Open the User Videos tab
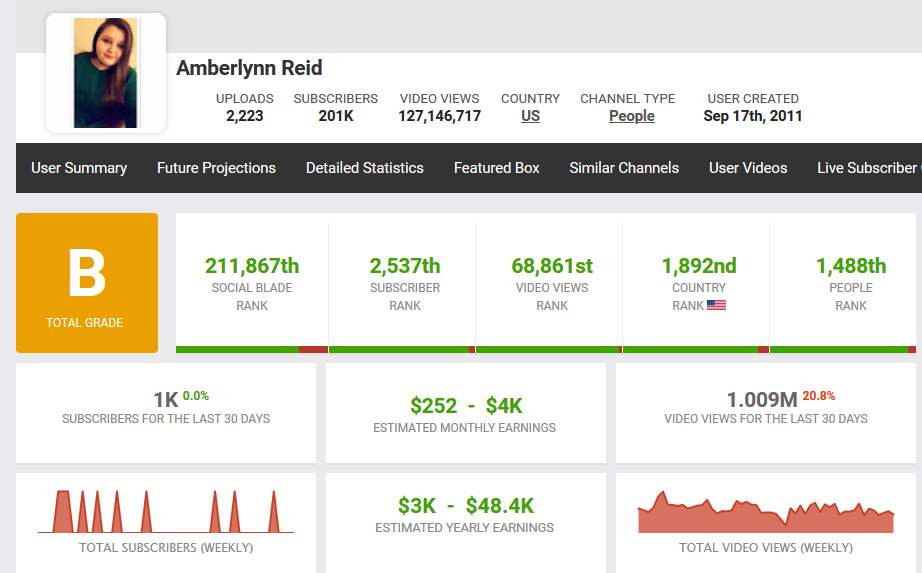The width and height of the screenshot is (922, 573). coord(748,168)
